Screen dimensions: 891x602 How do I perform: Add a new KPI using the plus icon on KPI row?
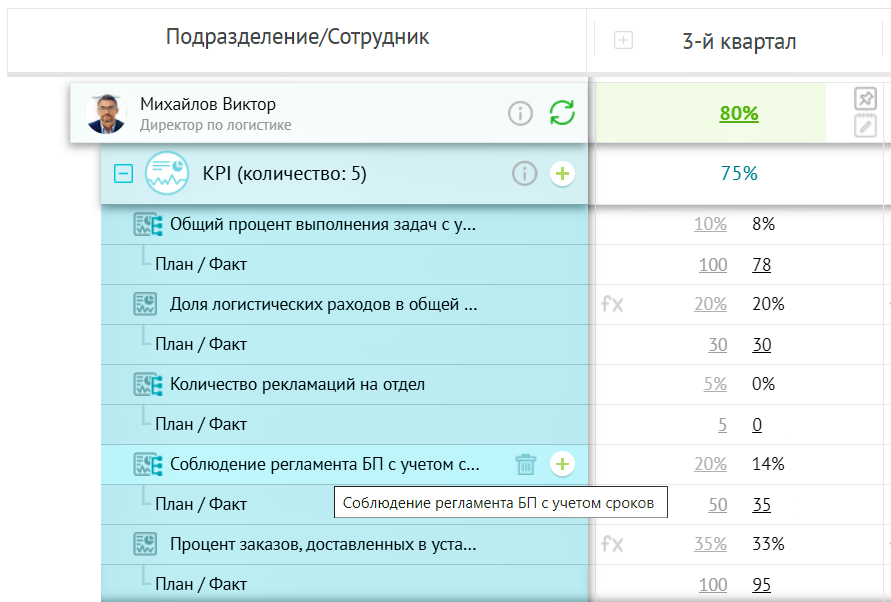[562, 172]
